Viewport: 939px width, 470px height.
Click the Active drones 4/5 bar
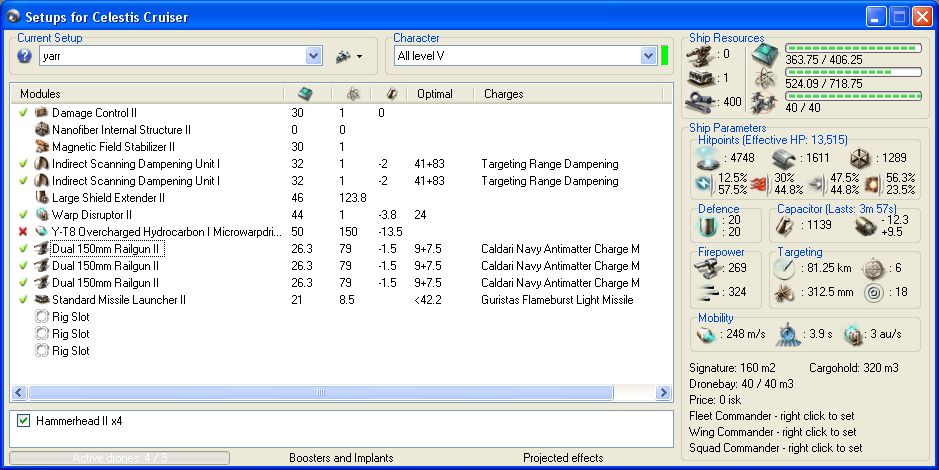click(x=119, y=458)
